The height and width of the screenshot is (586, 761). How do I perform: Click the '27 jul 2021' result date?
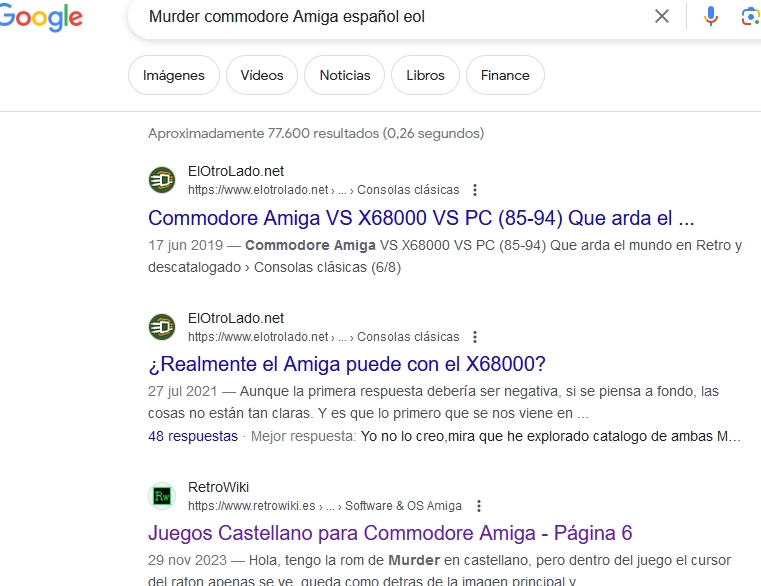point(182,391)
